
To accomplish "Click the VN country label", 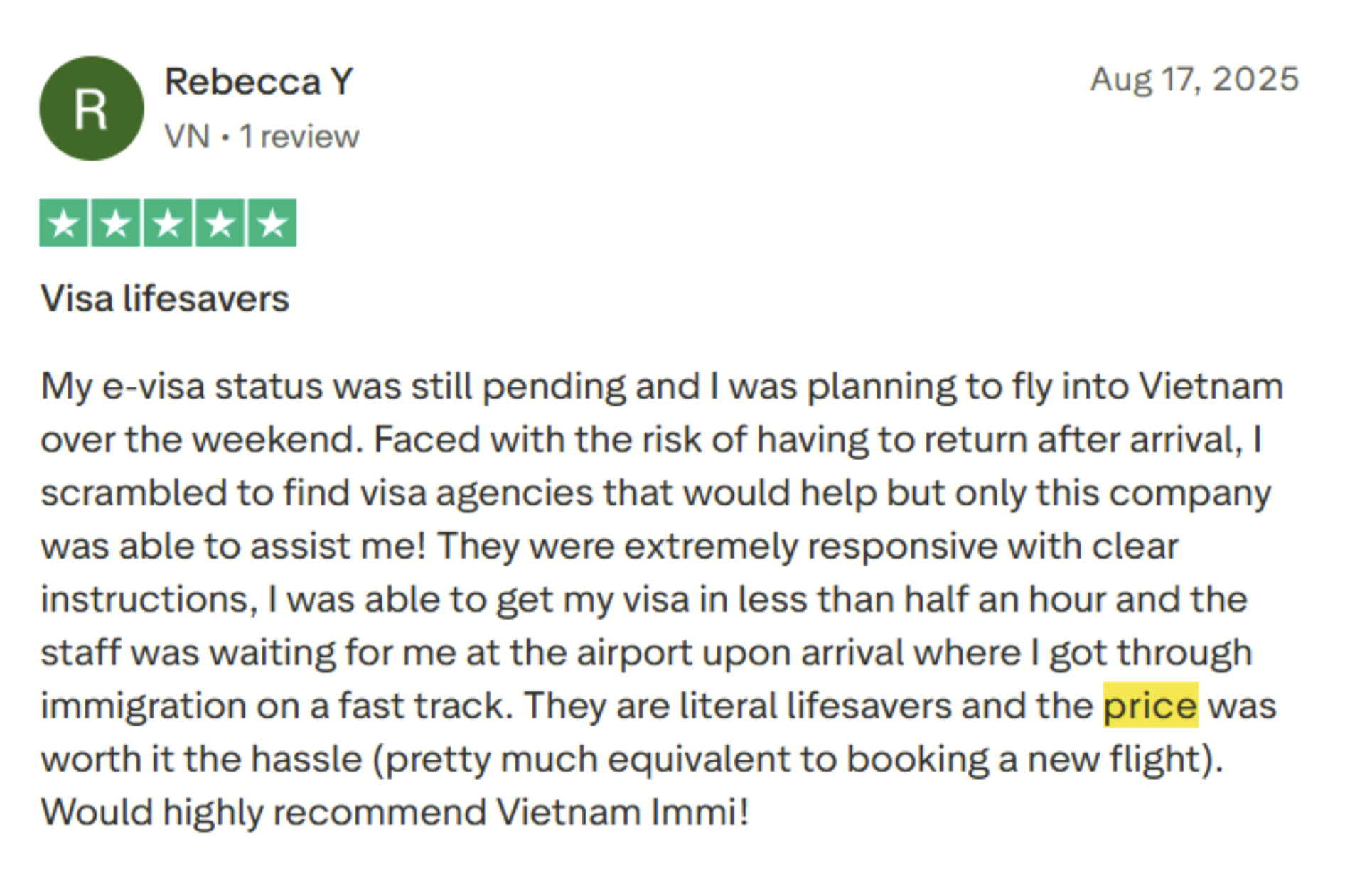I will tap(187, 136).
